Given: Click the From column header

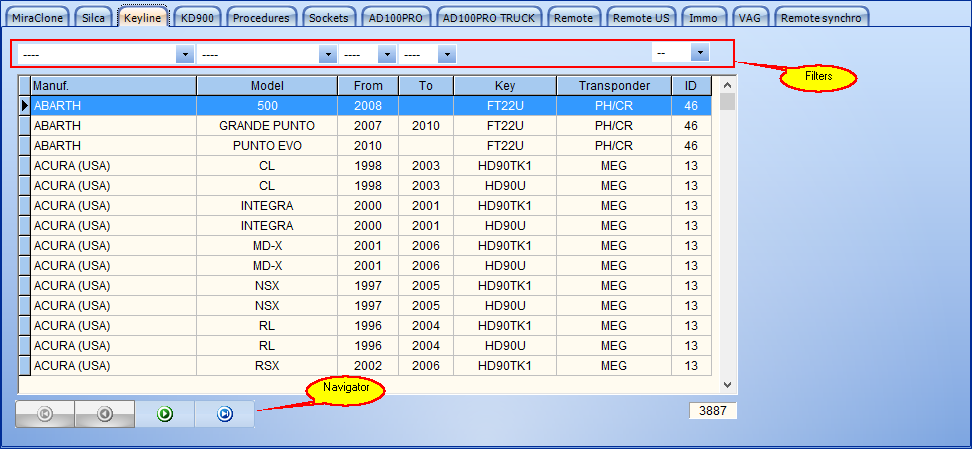Looking at the screenshot, I should pos(368,86).
